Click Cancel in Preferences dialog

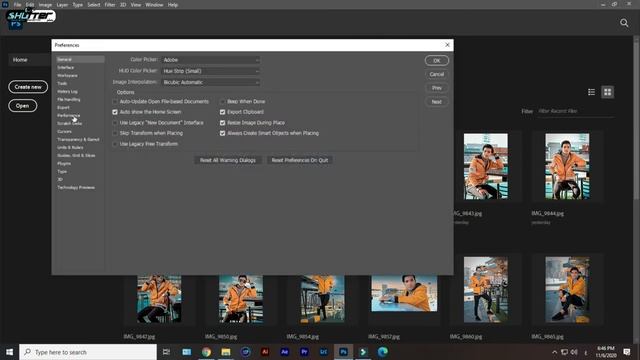[x=437, y=74]
